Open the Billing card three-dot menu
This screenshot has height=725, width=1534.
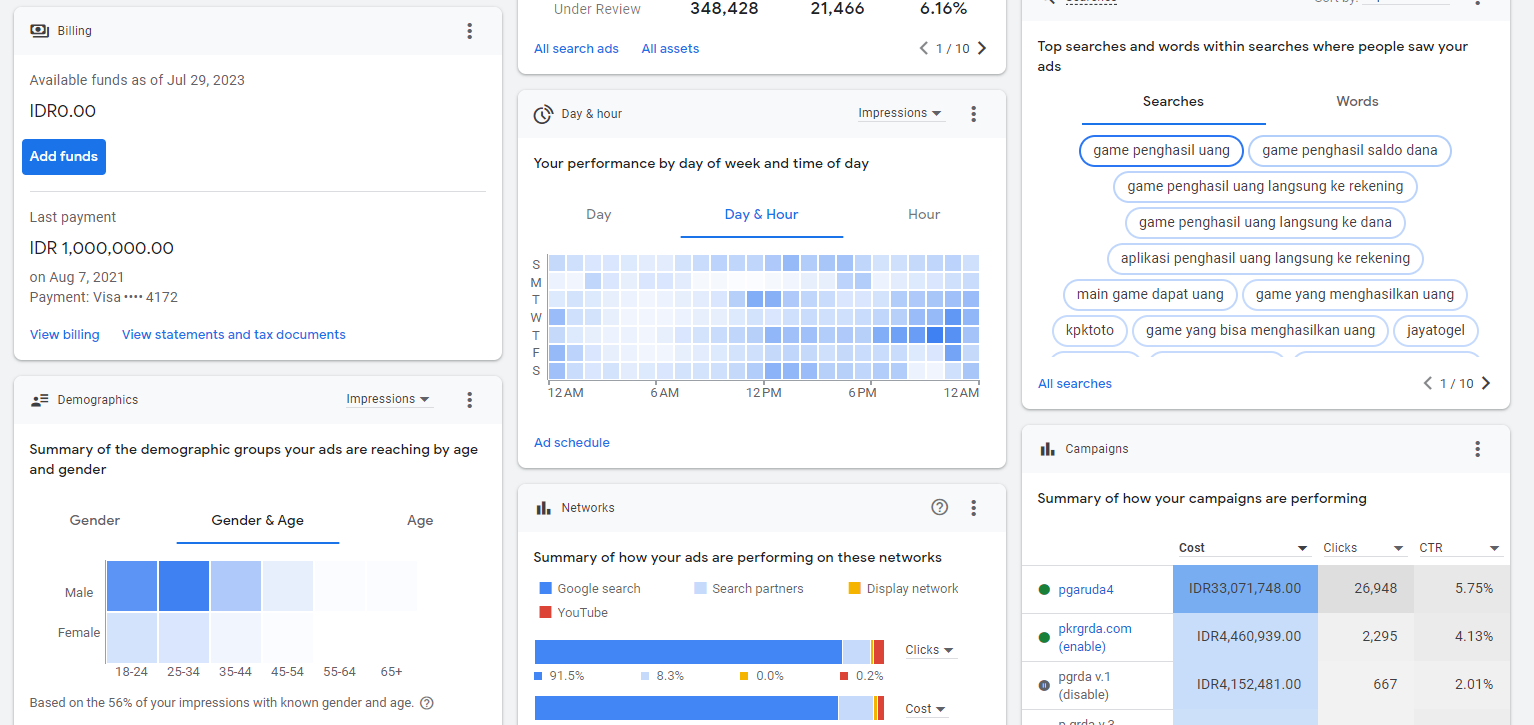click(x=470, y=31)
